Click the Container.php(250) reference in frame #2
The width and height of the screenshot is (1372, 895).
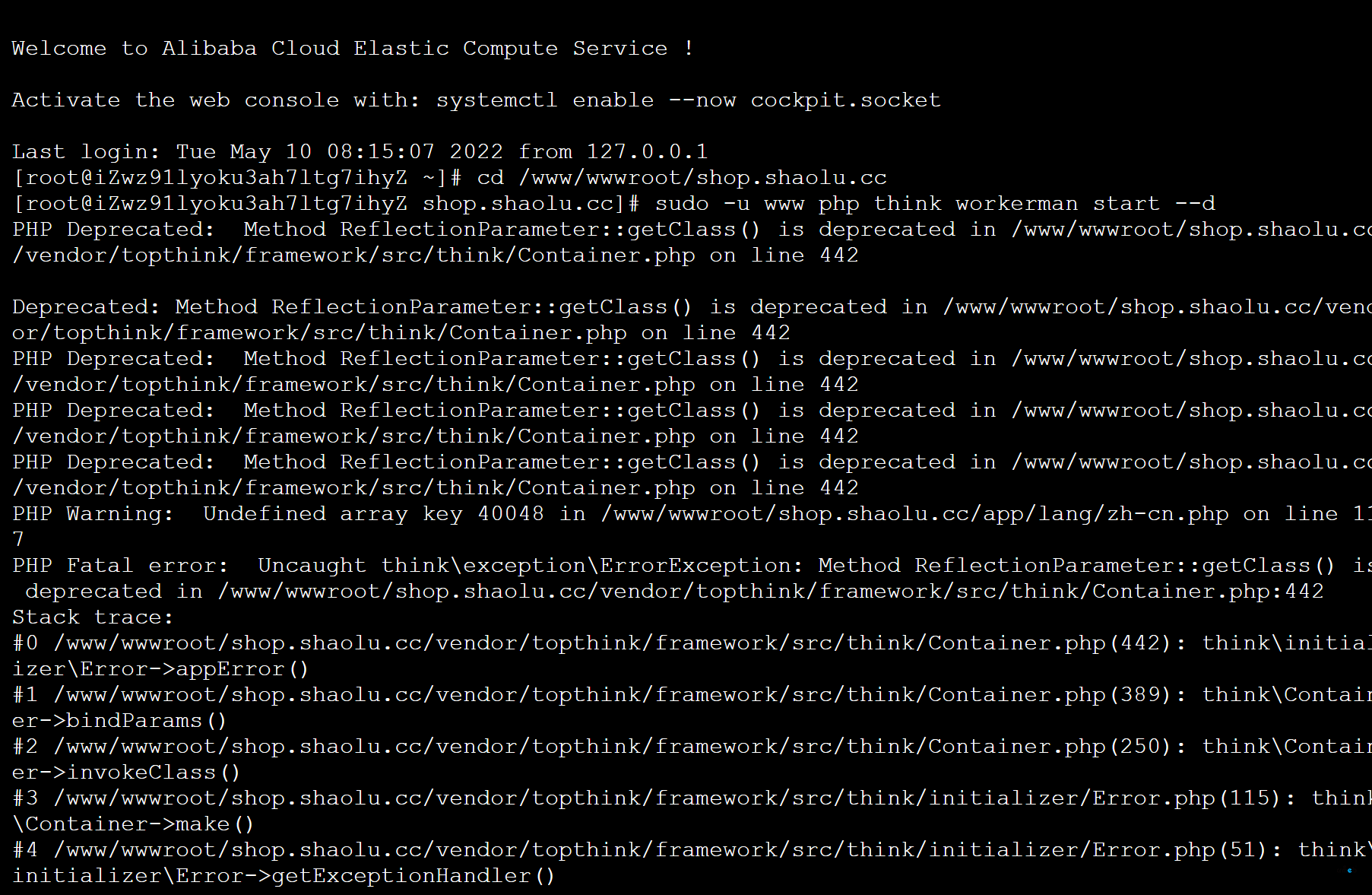1049,747
